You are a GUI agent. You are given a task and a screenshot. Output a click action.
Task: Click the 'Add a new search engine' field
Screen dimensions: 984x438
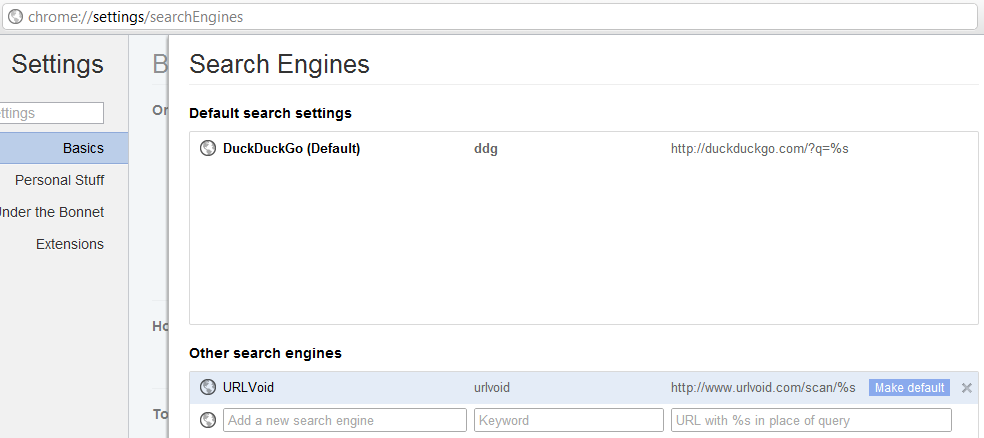(344, 420)
